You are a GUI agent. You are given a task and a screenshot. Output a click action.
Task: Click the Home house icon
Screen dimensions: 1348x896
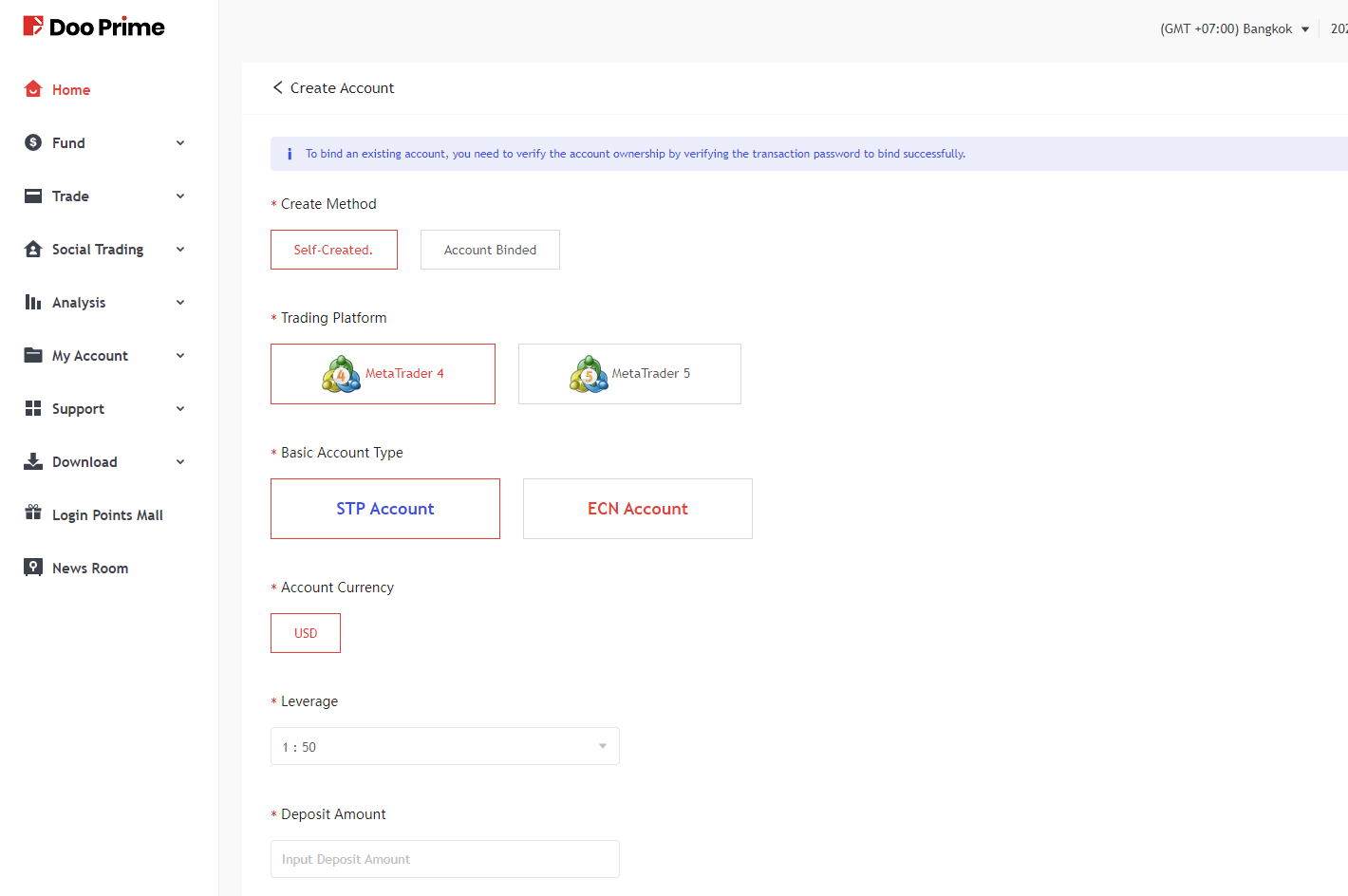[33, 89]
